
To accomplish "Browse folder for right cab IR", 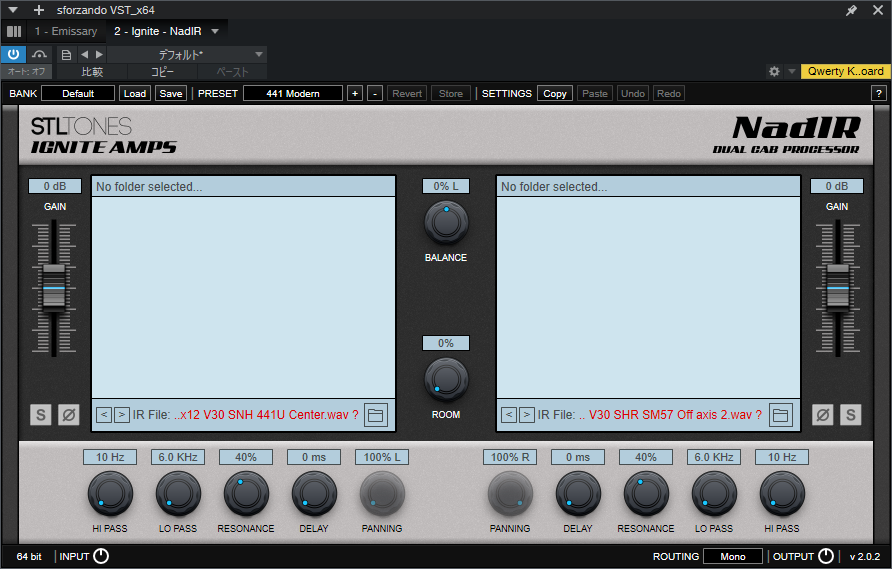I will 780,415.
